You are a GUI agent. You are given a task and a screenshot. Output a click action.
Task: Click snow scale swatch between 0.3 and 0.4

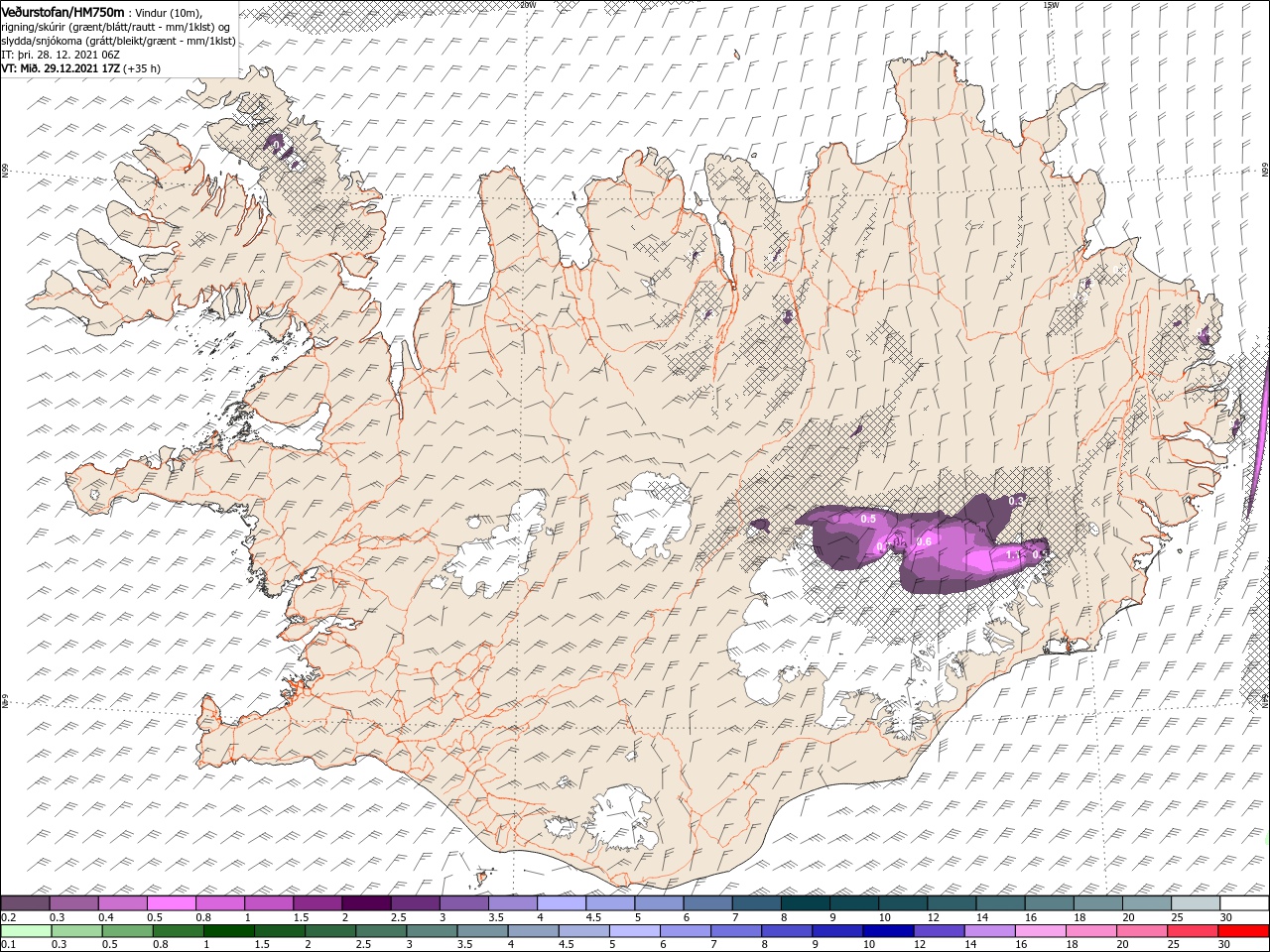point(74,903)
